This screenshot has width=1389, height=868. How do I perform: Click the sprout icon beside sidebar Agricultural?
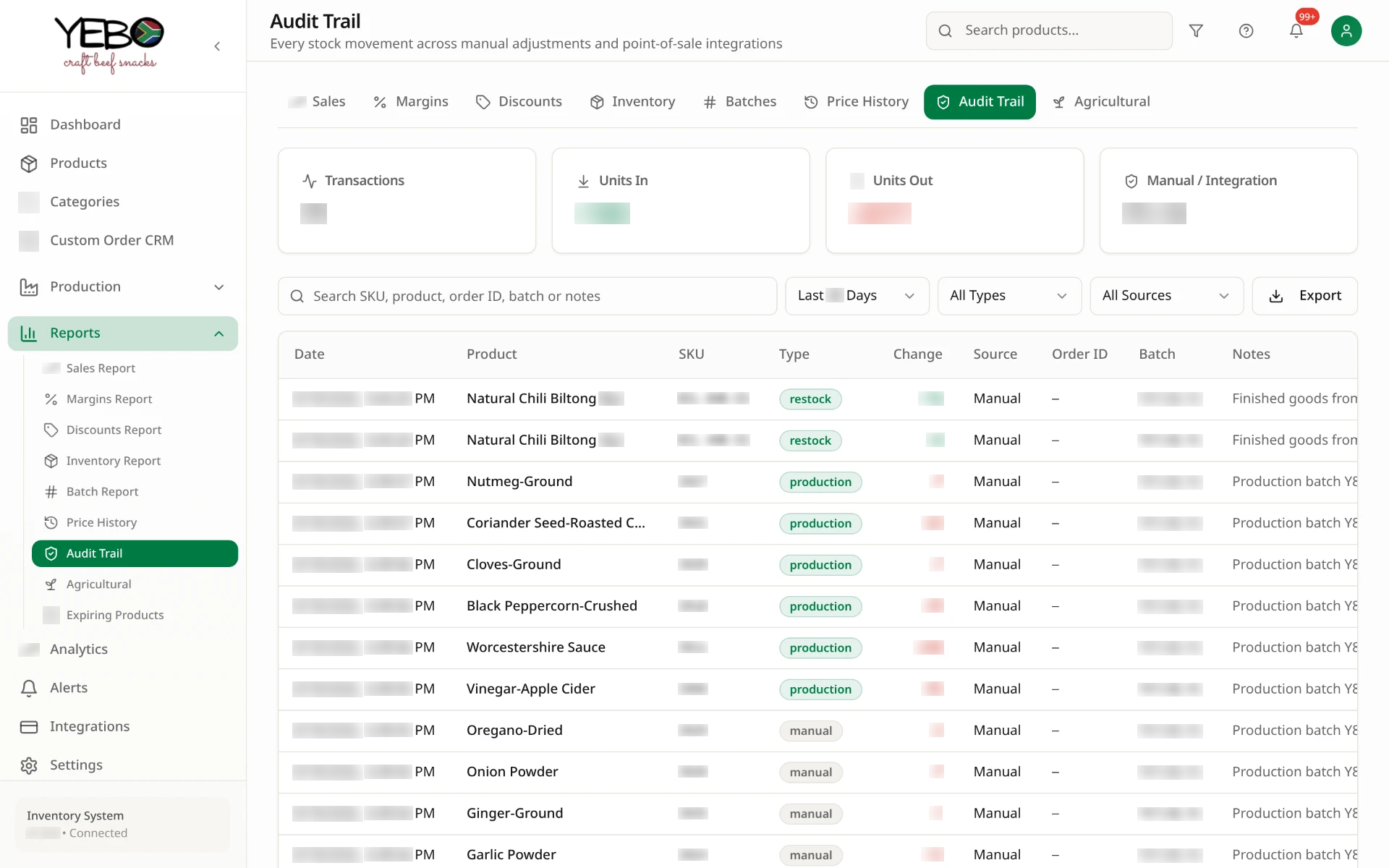(51, 584)
